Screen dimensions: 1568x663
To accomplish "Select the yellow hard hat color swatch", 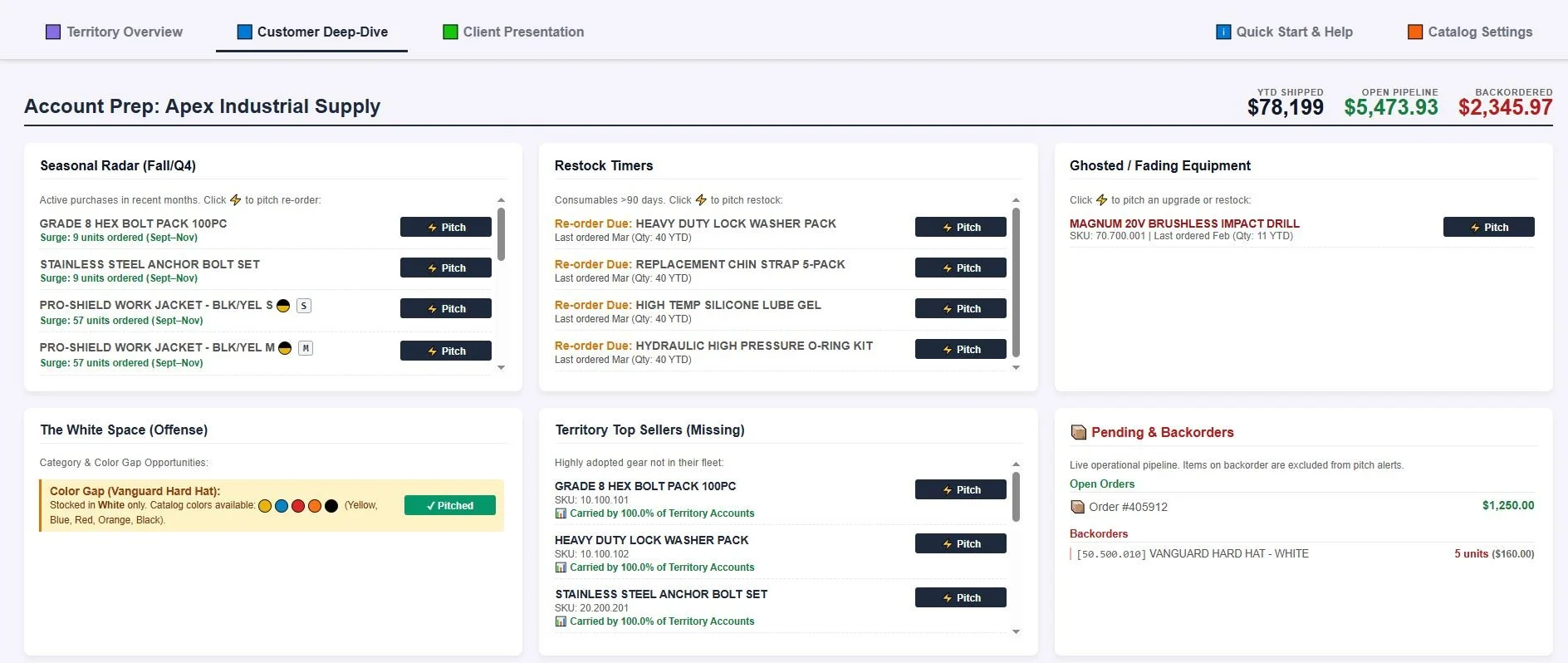I will [x=265, y=506].
